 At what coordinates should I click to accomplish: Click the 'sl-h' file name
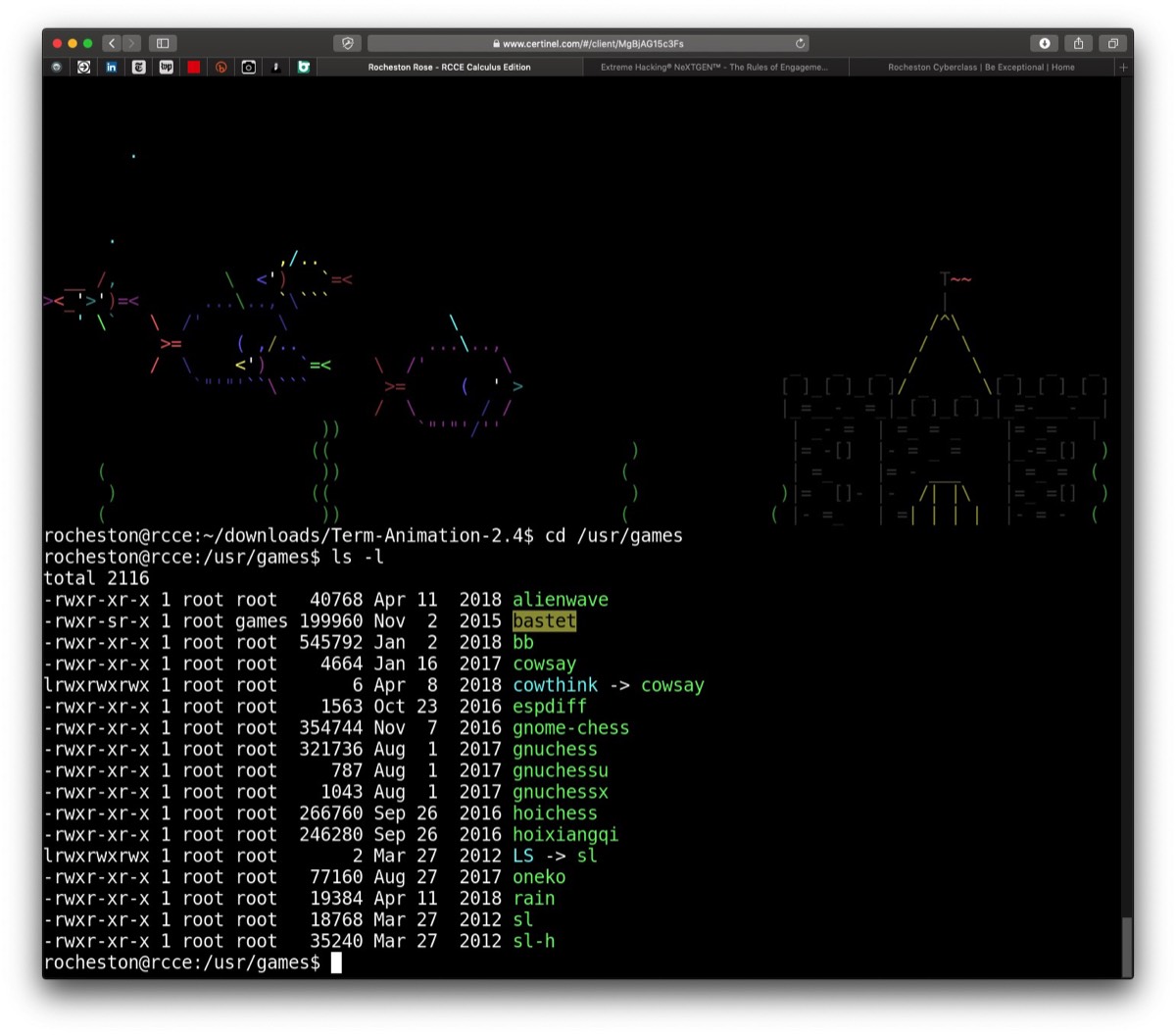(534, 941)
